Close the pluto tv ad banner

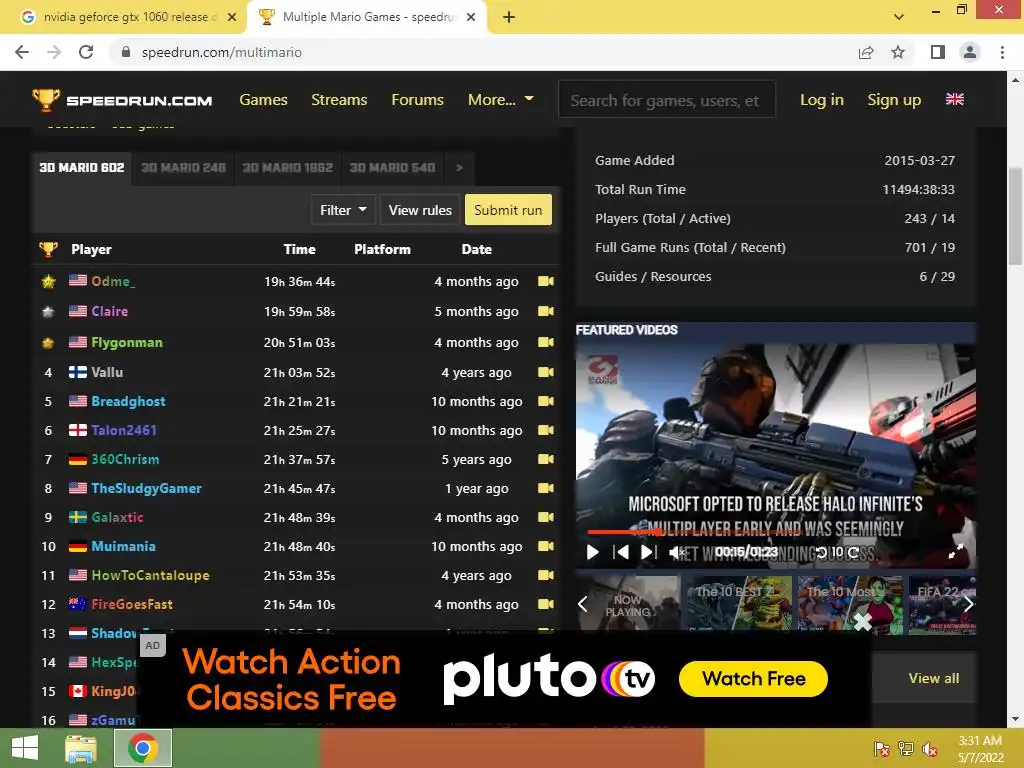click(863, 622)
